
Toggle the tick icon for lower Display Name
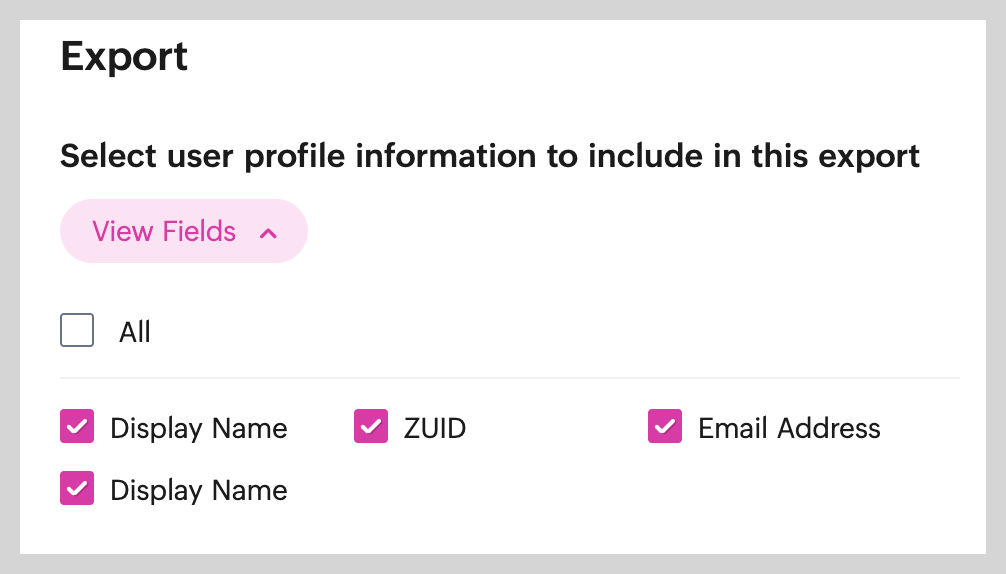[77, 489]
